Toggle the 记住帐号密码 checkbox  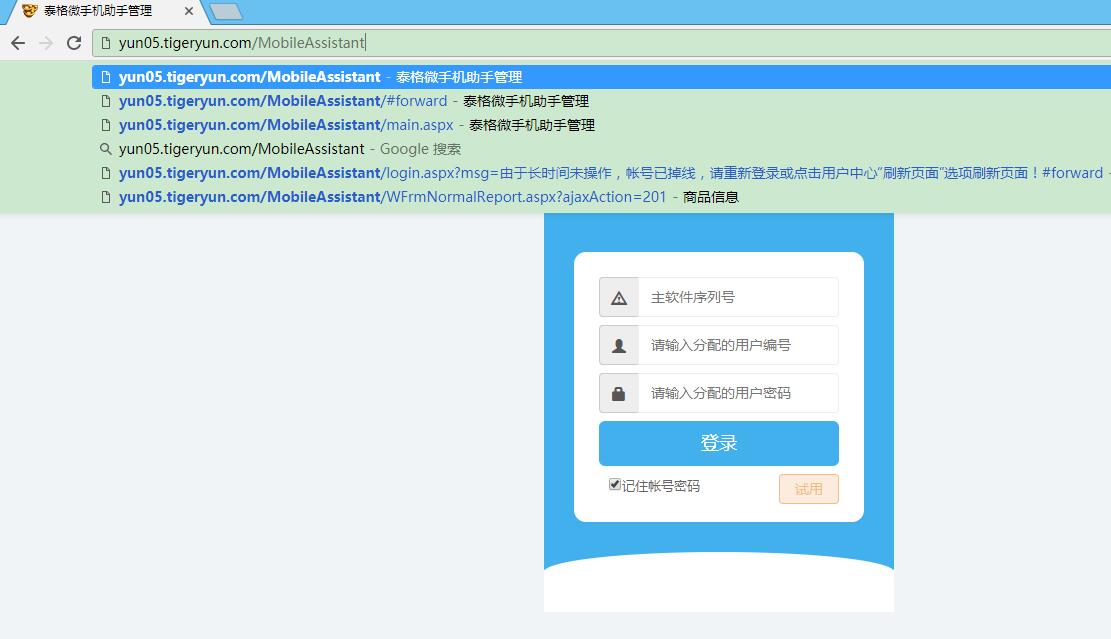click(615, 485)
